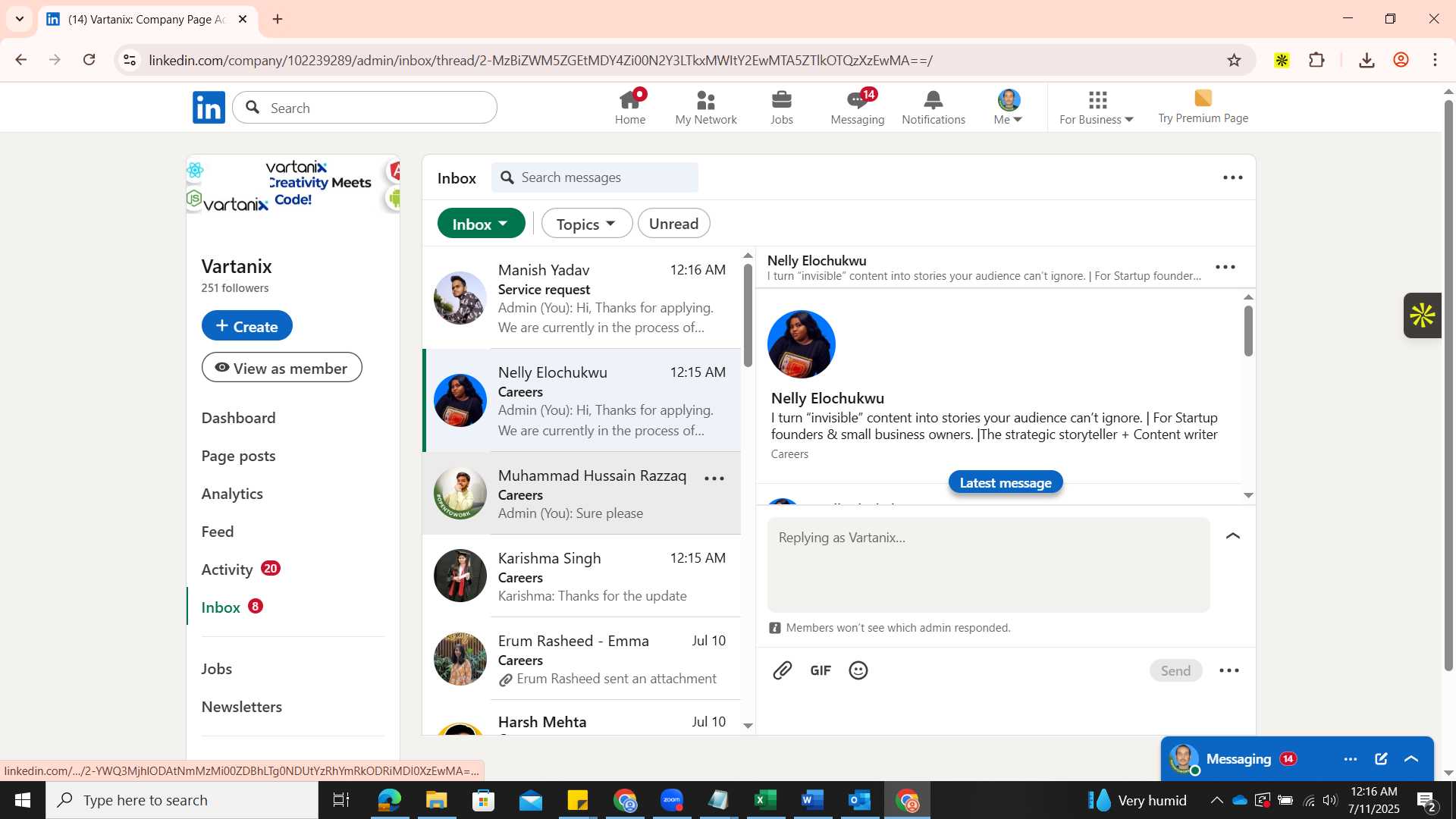Open Jobs in the sidebar
Viewport: 1456px width, 819px height.
point(217,669)
